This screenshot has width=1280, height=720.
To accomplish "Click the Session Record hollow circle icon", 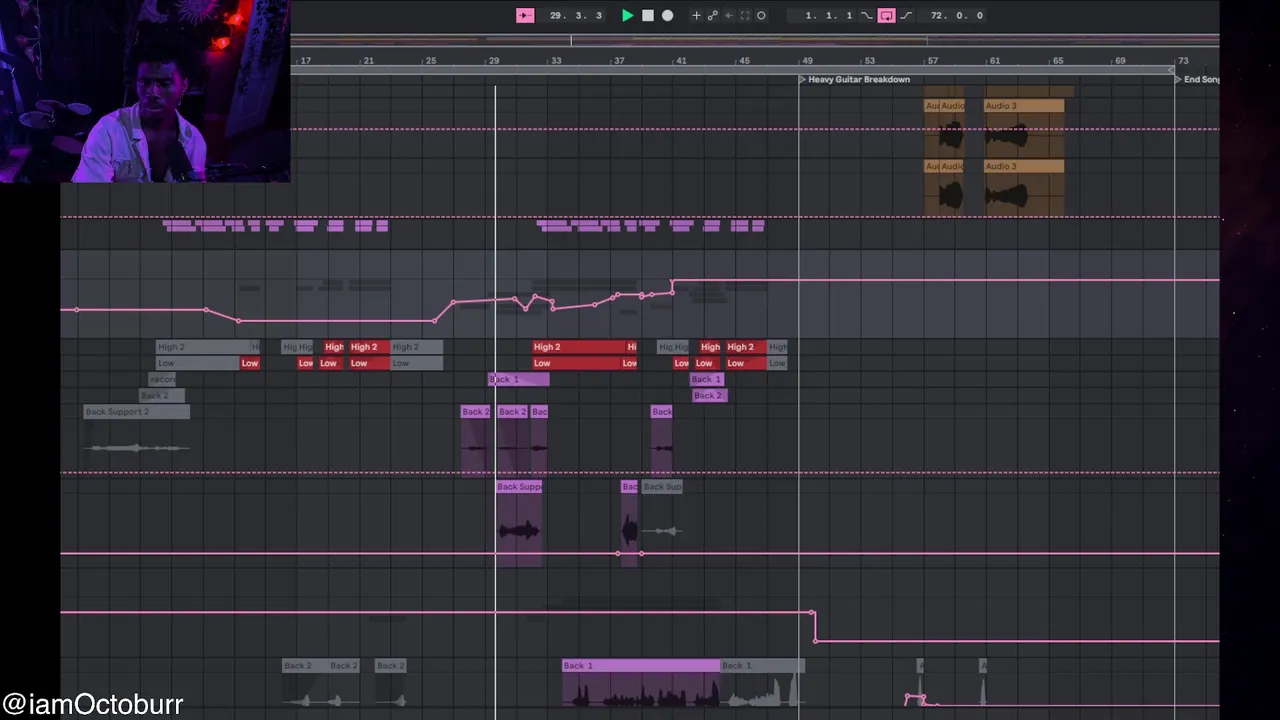I will [x=761, y=15].
